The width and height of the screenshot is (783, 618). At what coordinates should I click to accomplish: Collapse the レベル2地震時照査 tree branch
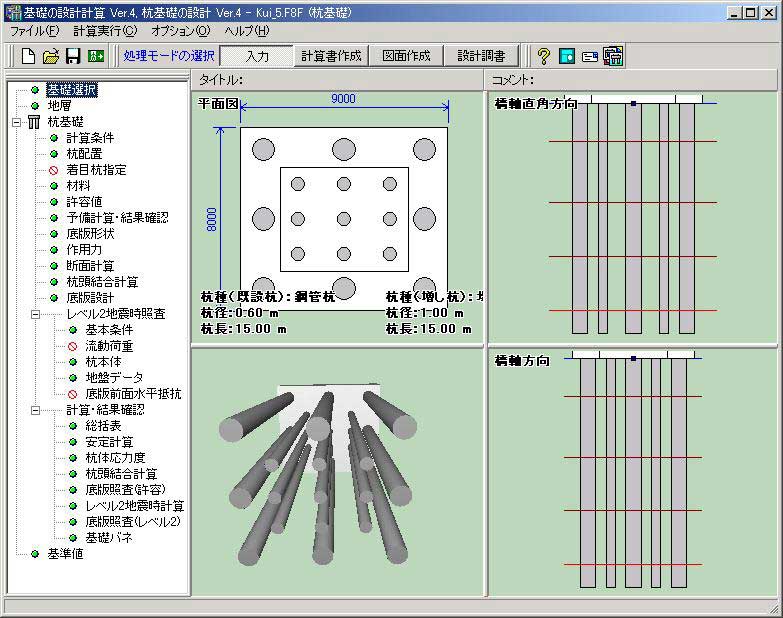[x=35, y=314]
